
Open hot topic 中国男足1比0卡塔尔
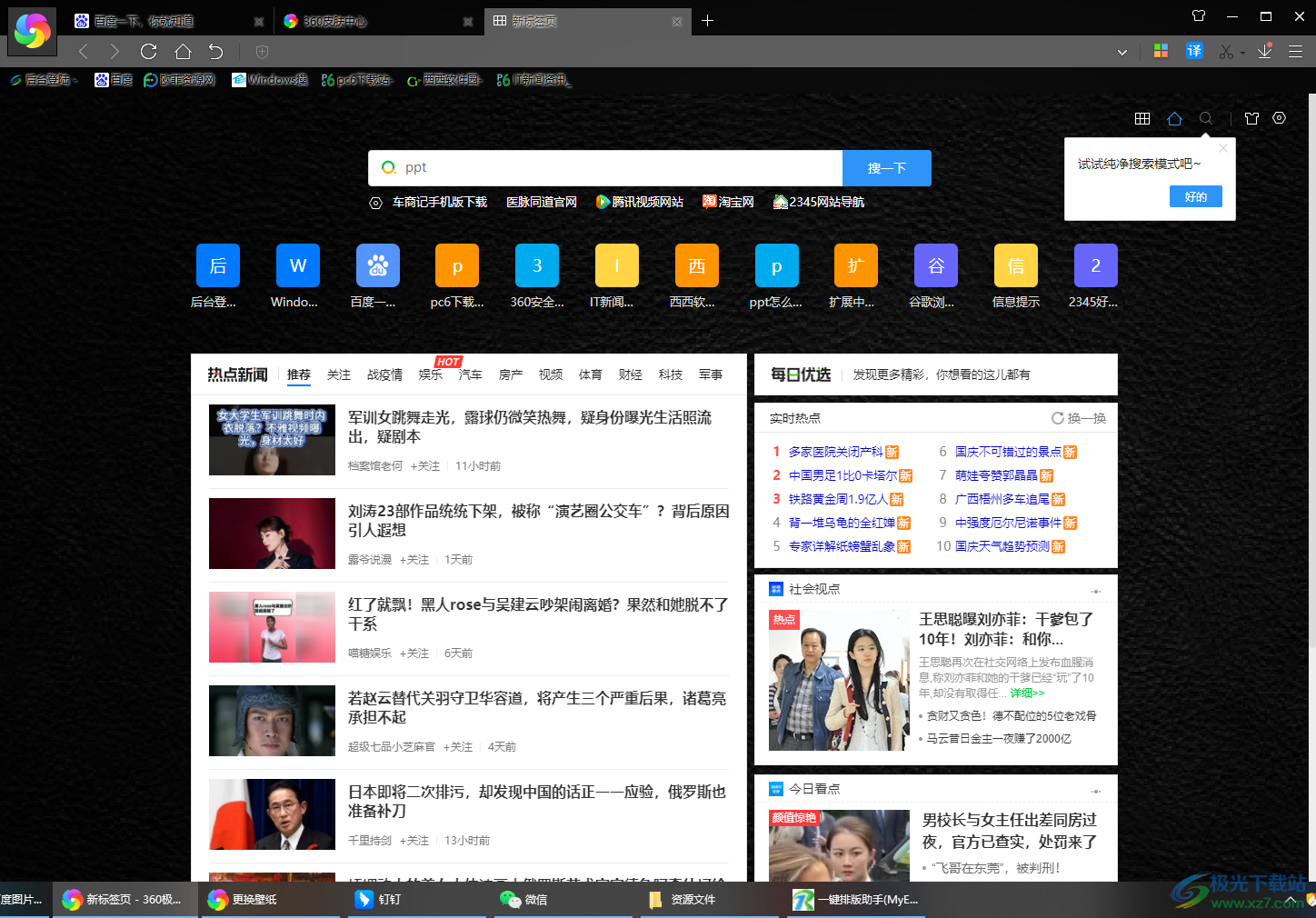(842, 475)
